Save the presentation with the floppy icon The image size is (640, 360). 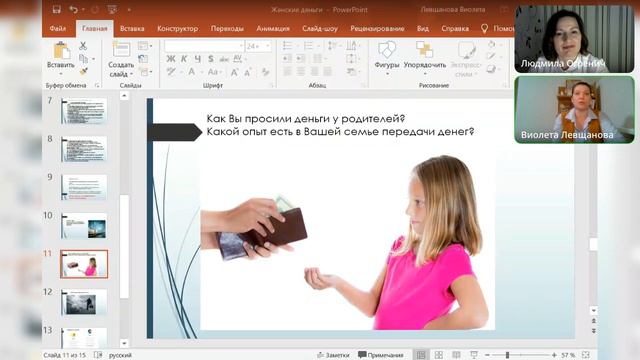coord(57,9)
